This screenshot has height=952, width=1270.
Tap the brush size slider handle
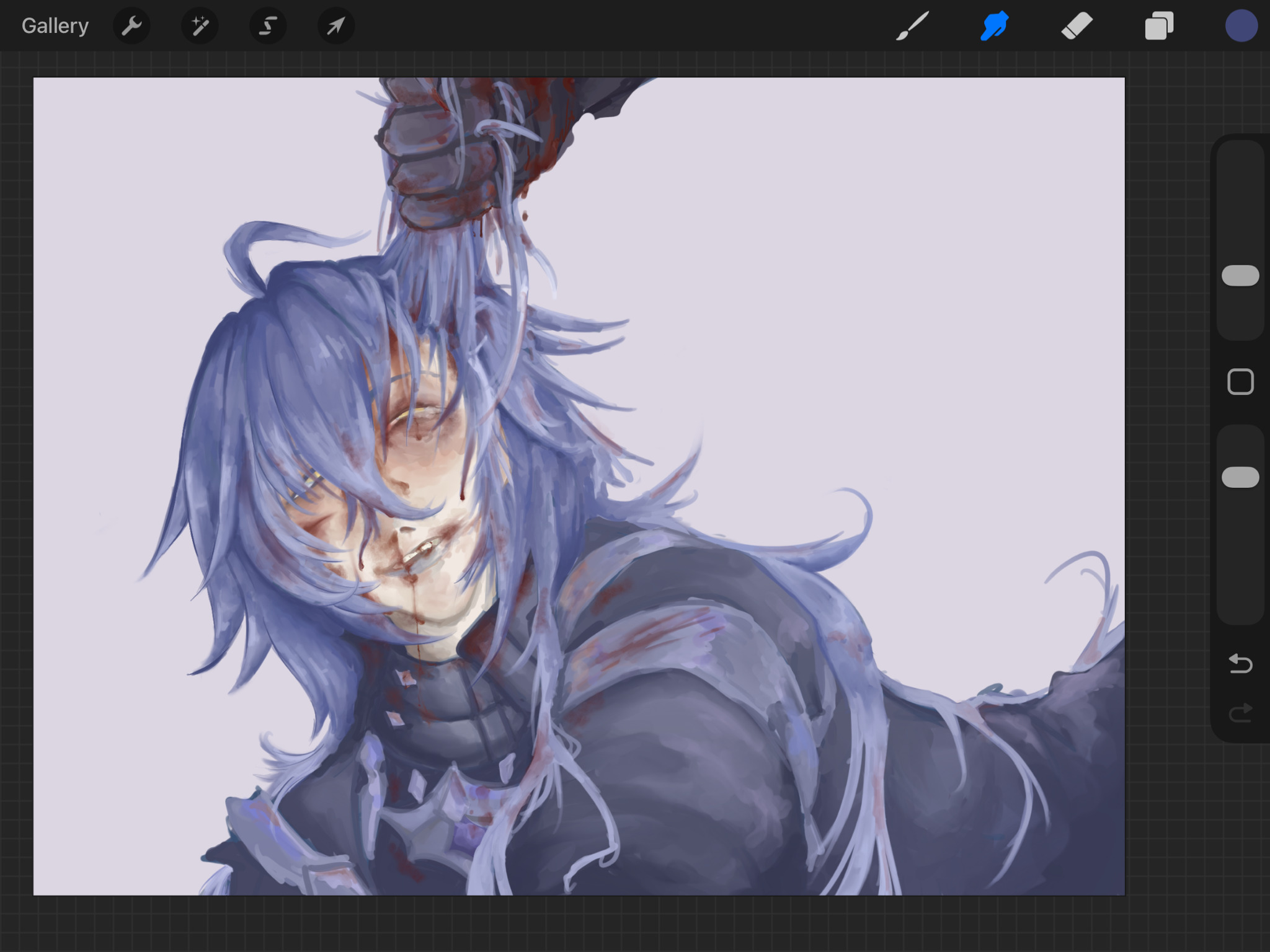tap(1240, 276)
